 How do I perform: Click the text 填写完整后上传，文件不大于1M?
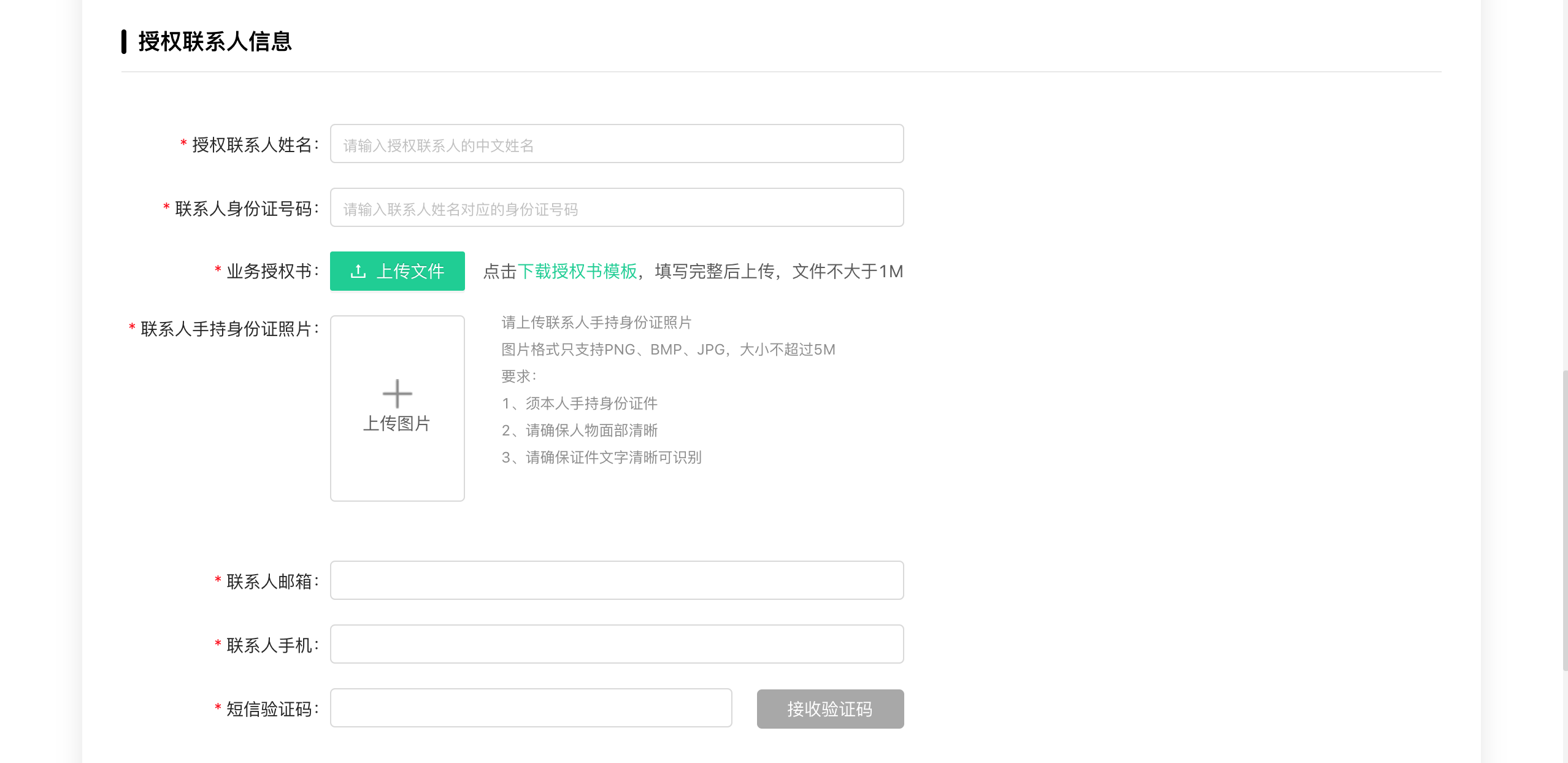click(778, 271)
